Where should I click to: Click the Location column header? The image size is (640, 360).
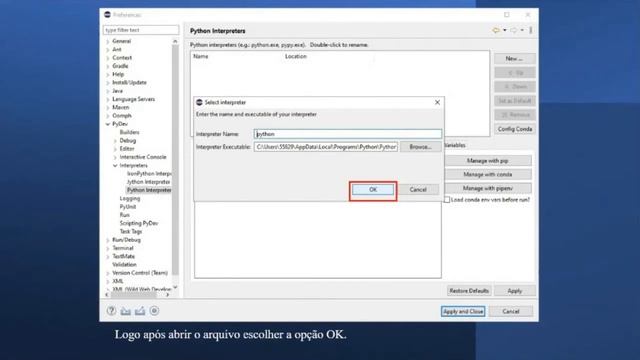pyautogui.click(x=296, y=56)
